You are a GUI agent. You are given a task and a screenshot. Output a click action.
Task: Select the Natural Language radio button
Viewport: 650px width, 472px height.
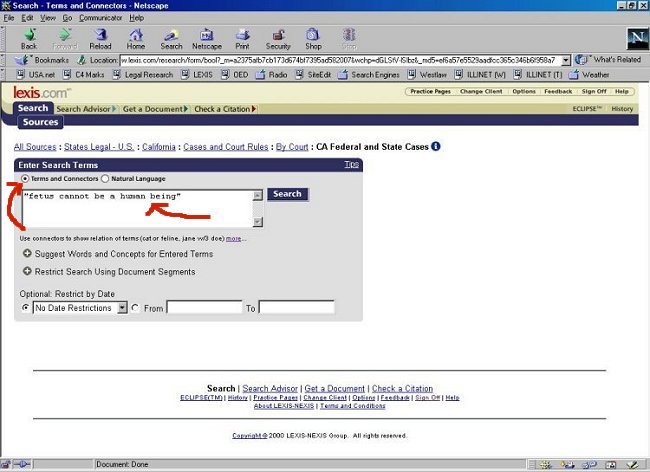pyautogui.click(x=105, y=179)
